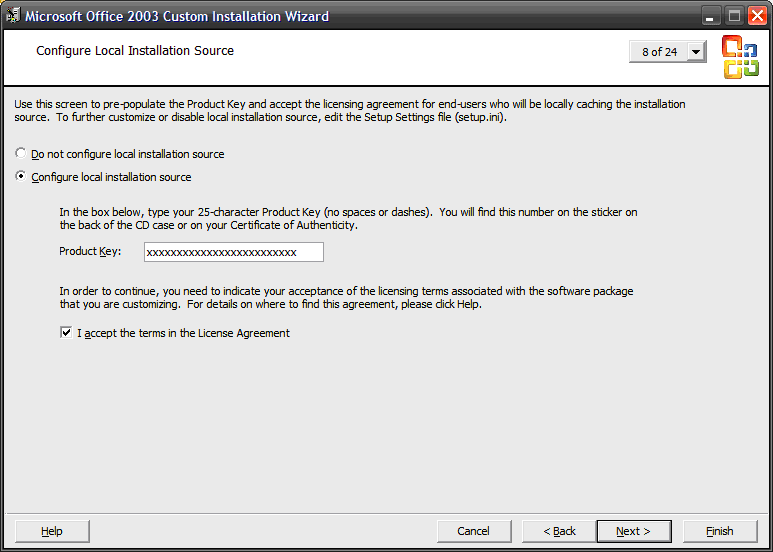Close the Custom Installation Wizard window
Screen dimensions: 773x552
[757, 16]
